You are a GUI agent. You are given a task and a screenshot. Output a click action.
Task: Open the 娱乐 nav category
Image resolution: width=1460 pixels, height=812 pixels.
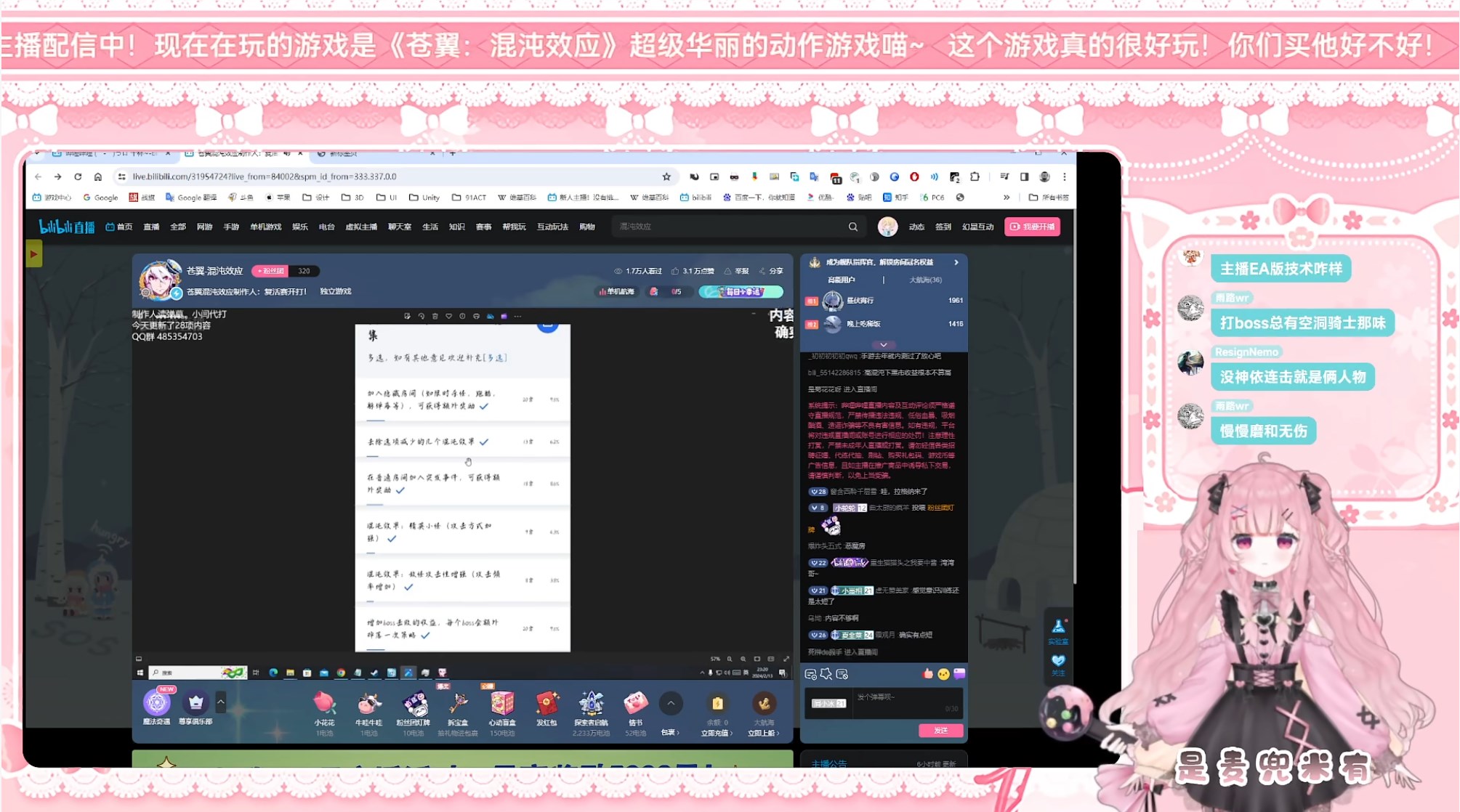299,227
